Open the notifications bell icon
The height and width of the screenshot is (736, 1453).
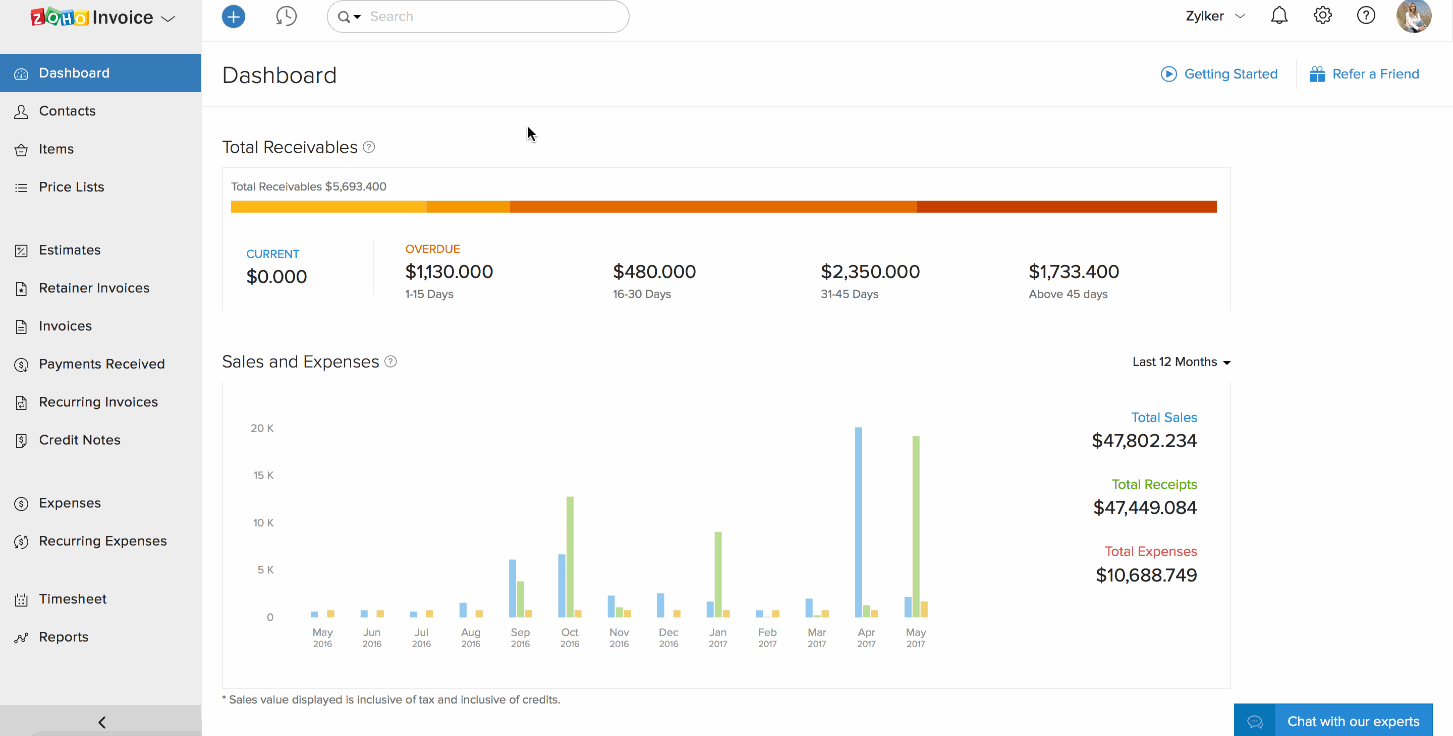(1278, 16)
